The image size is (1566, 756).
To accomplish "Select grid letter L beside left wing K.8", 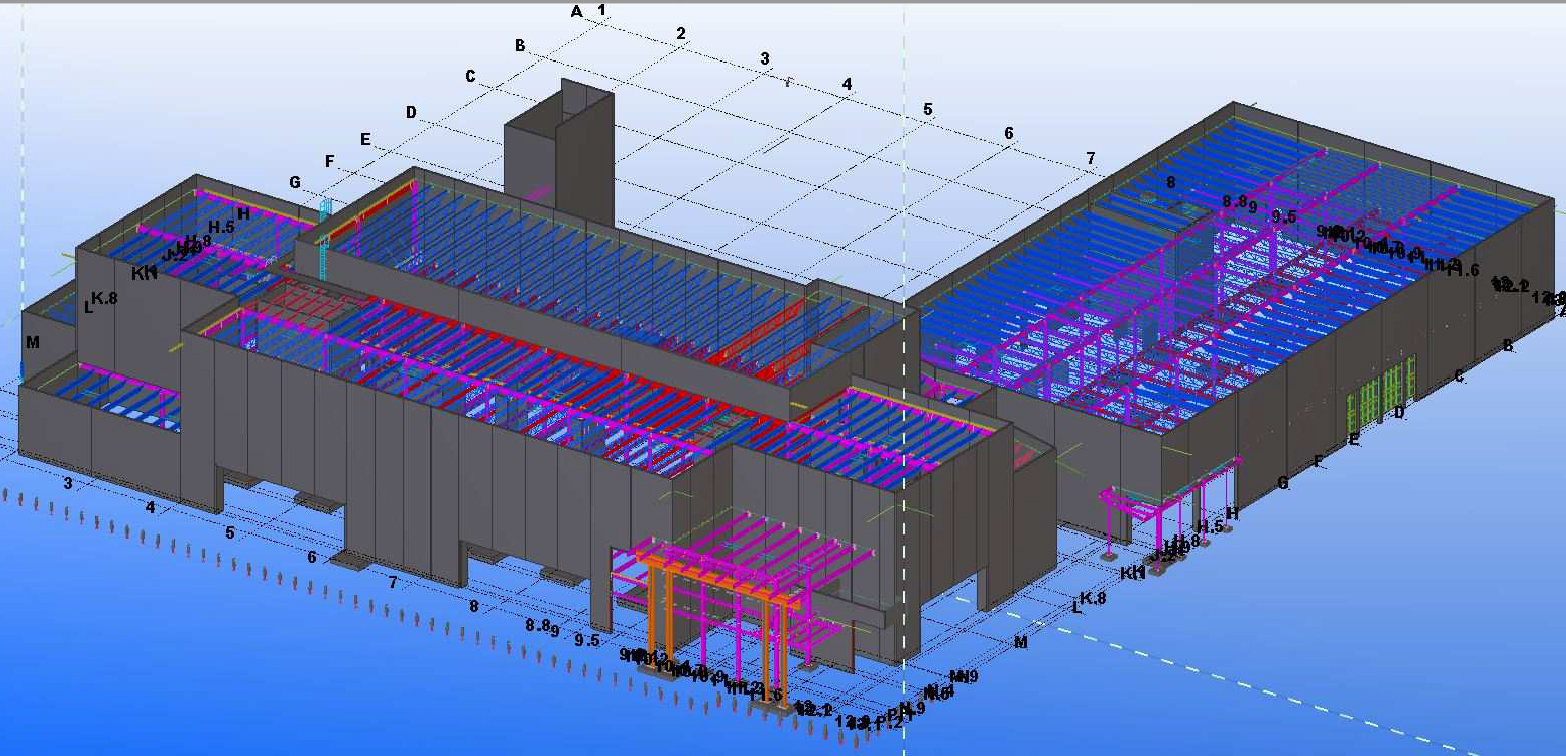I will 88,307.
